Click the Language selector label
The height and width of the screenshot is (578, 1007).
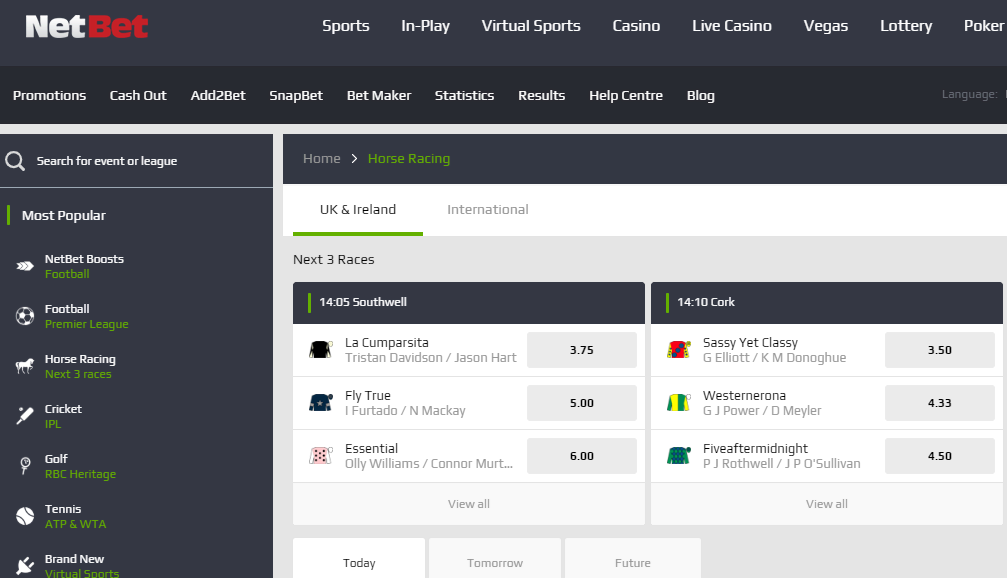pyautogui.click(x=969, y=94)
